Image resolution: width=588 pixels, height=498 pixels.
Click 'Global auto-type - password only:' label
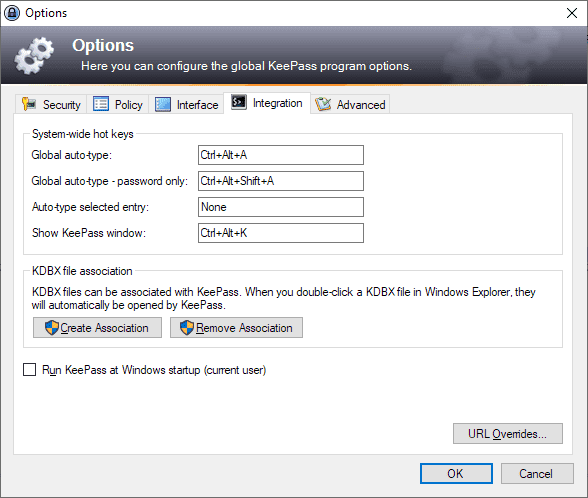[x=110, y=181]
